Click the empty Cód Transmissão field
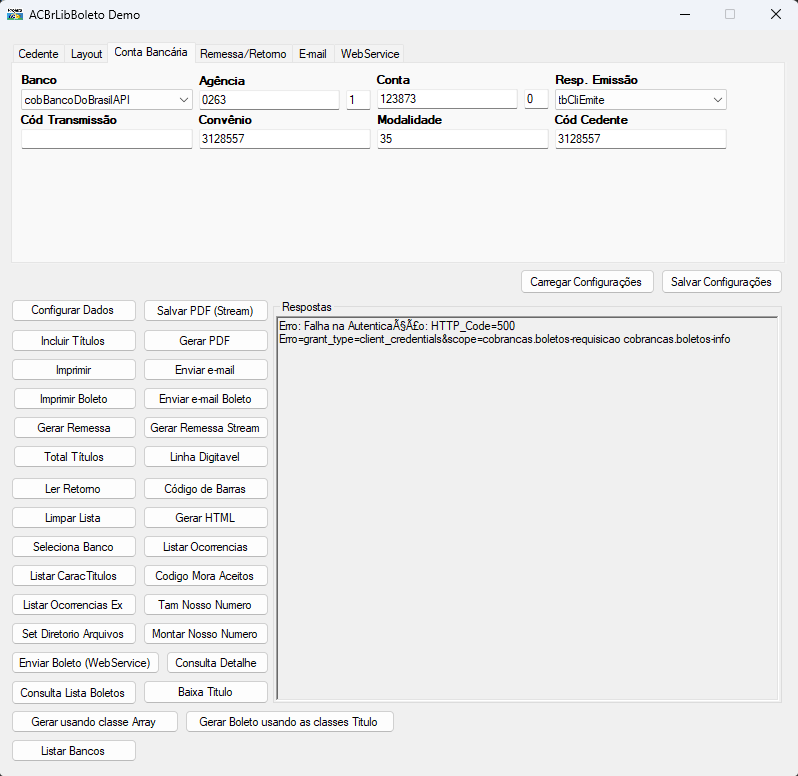798x776 pixels. tap(106, 139)
